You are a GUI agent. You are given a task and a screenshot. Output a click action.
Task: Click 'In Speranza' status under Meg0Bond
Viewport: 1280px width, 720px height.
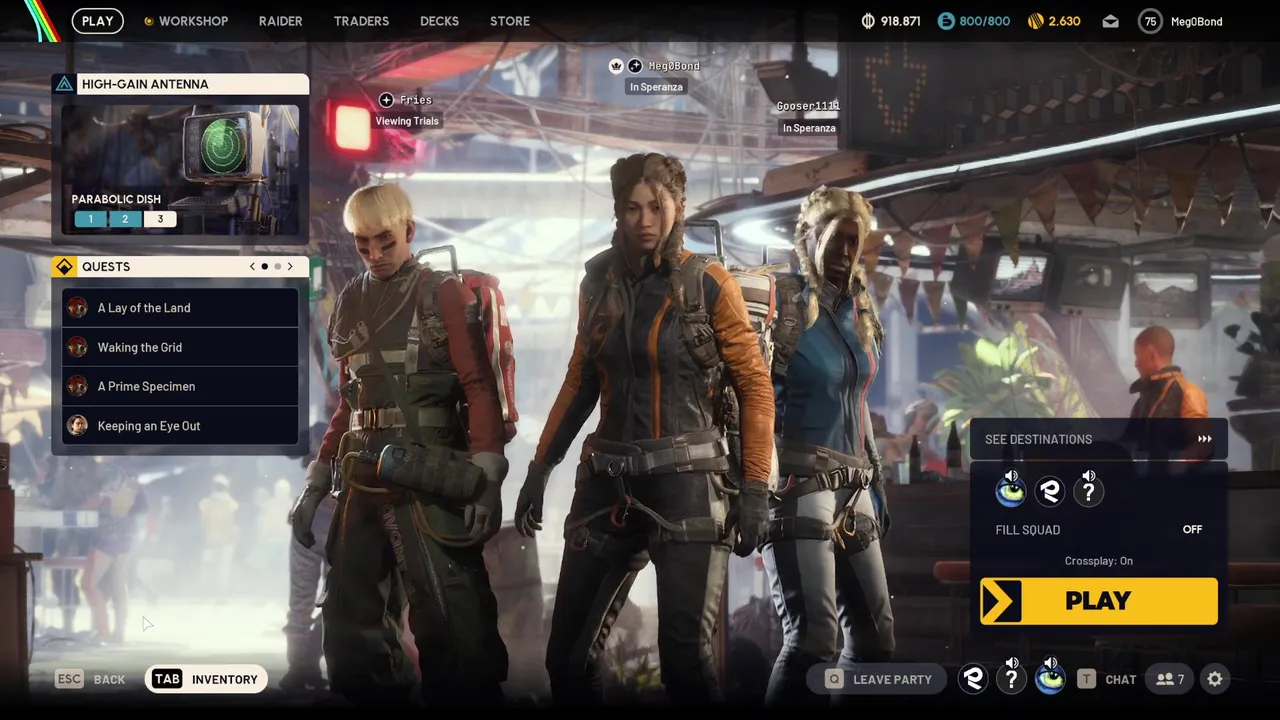coord(656,87)
